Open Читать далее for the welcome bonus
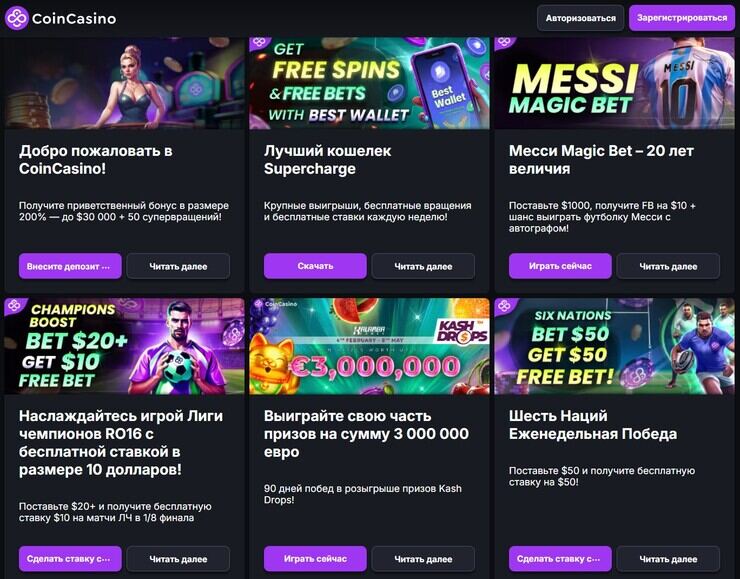This screenshot has width=740, height=579. [x=178, y=266]
